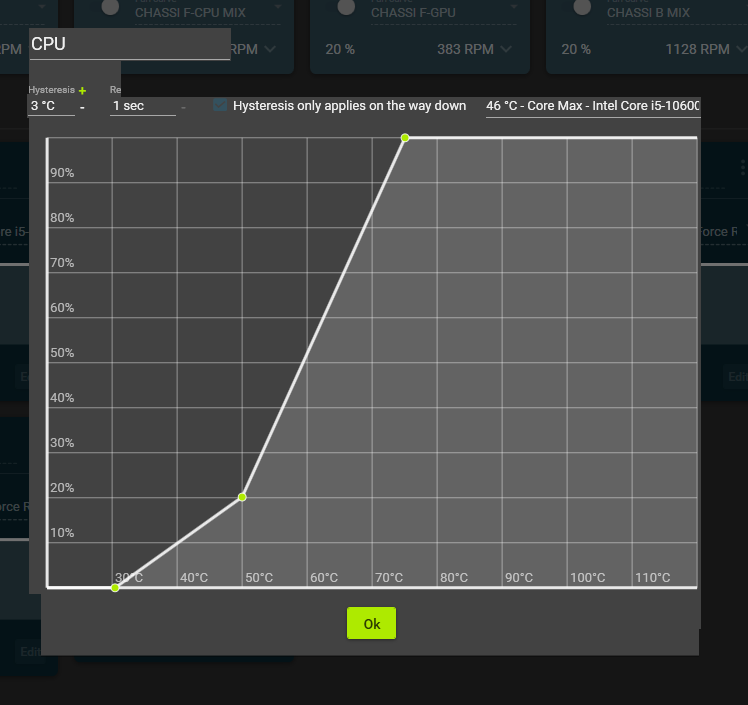Image resolution: width=748 pixels, height=705 pixels.
Task: Decrease hysteresis with the minus icon
Action: (x=83, y=108)
